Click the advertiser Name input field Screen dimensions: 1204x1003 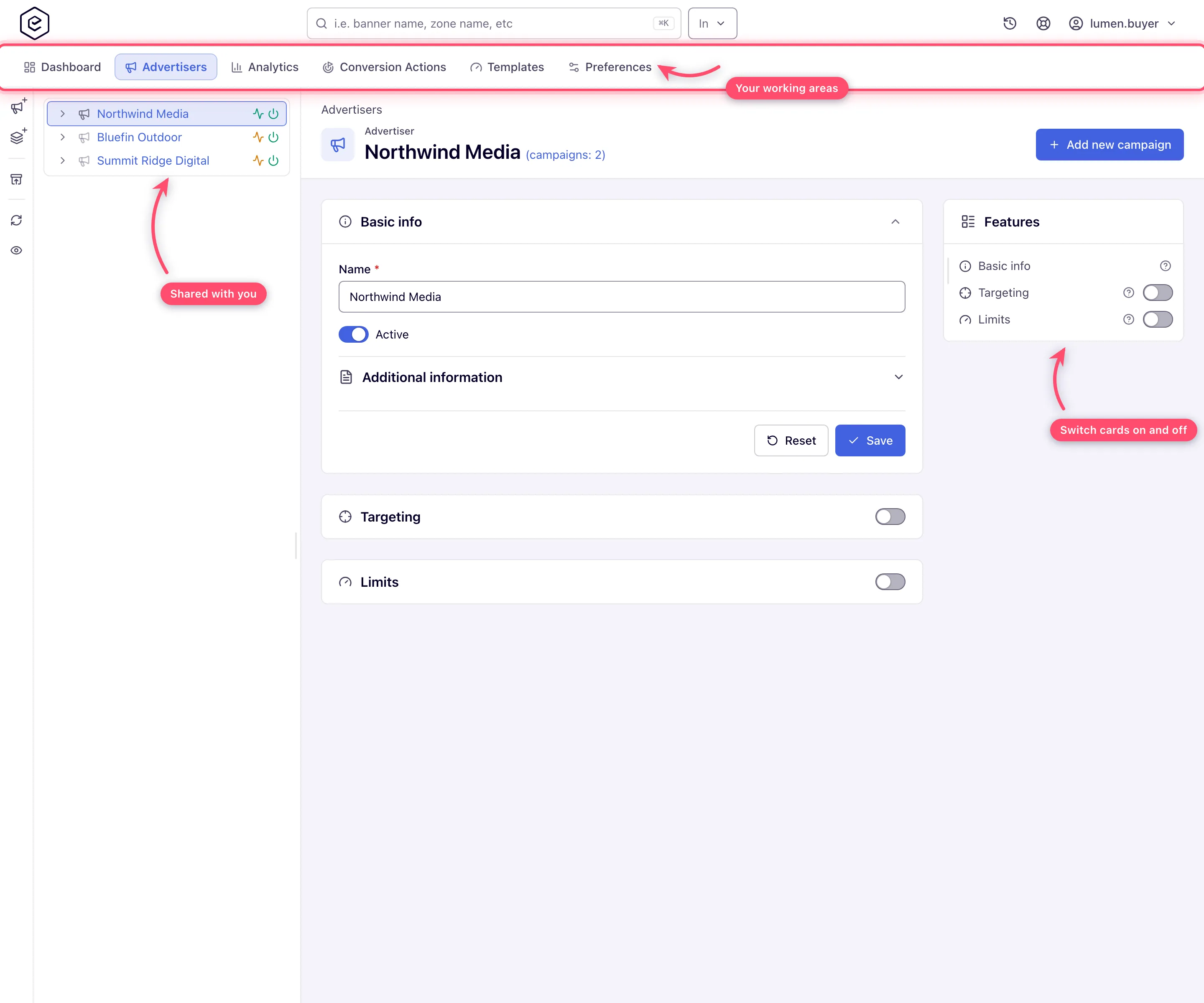coord(622,296)
